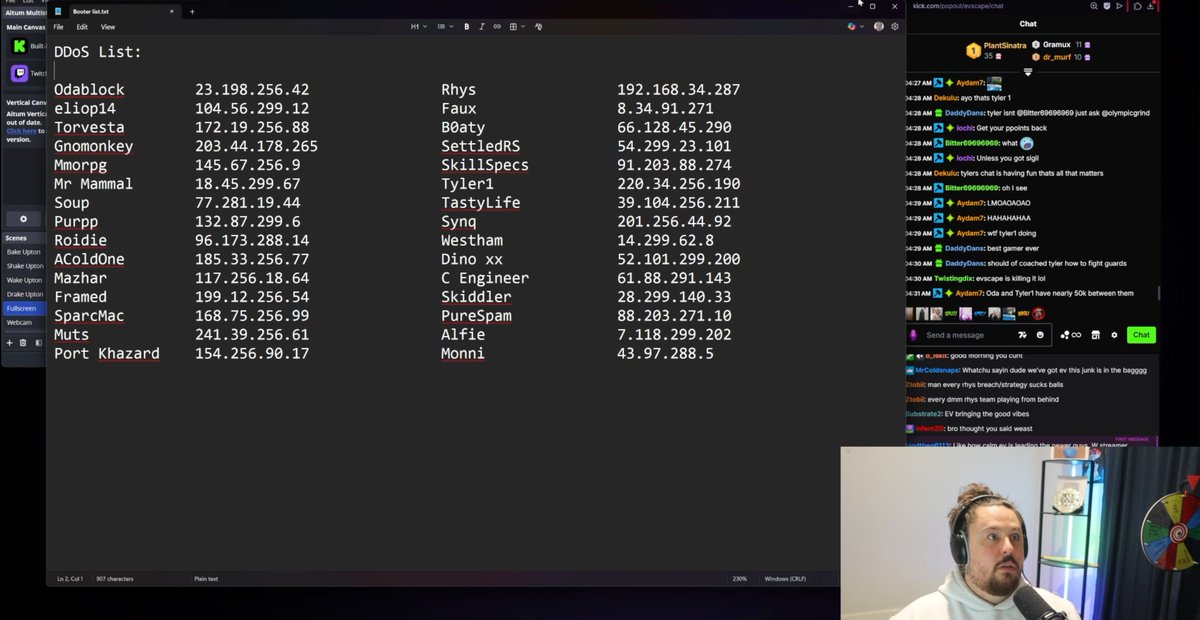Click the Plain text status entry
This screenshot has height=620, width=1200.
[x=206, y=579]
